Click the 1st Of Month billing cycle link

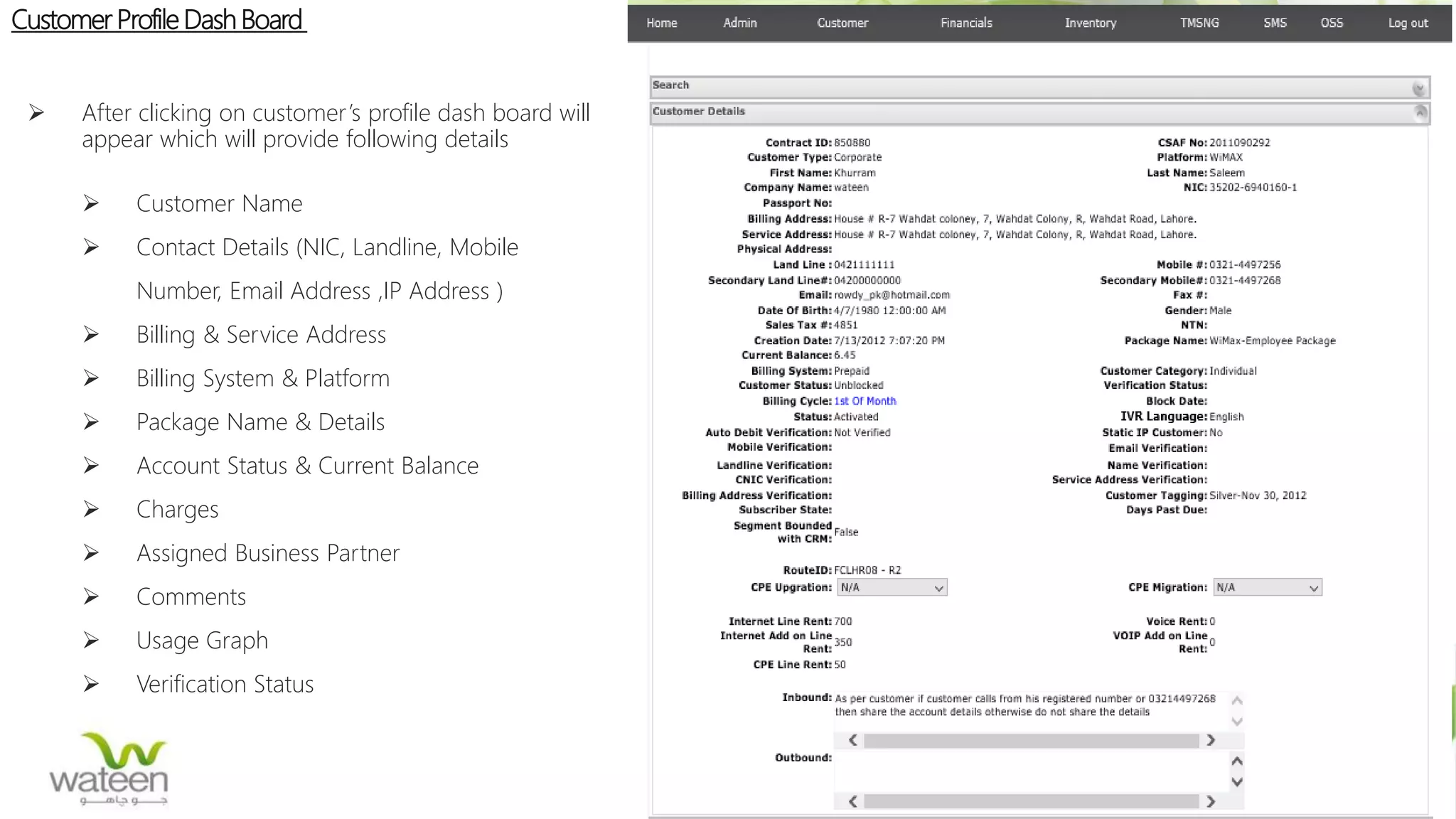[x=864, y=402]
